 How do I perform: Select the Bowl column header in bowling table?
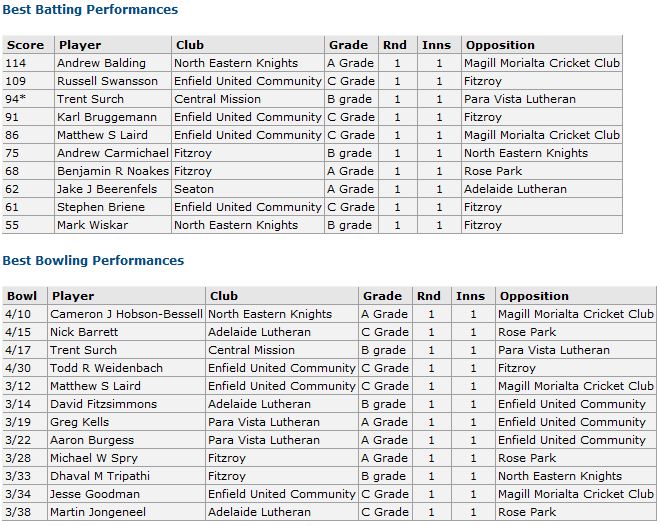click(x=22, y=296)
